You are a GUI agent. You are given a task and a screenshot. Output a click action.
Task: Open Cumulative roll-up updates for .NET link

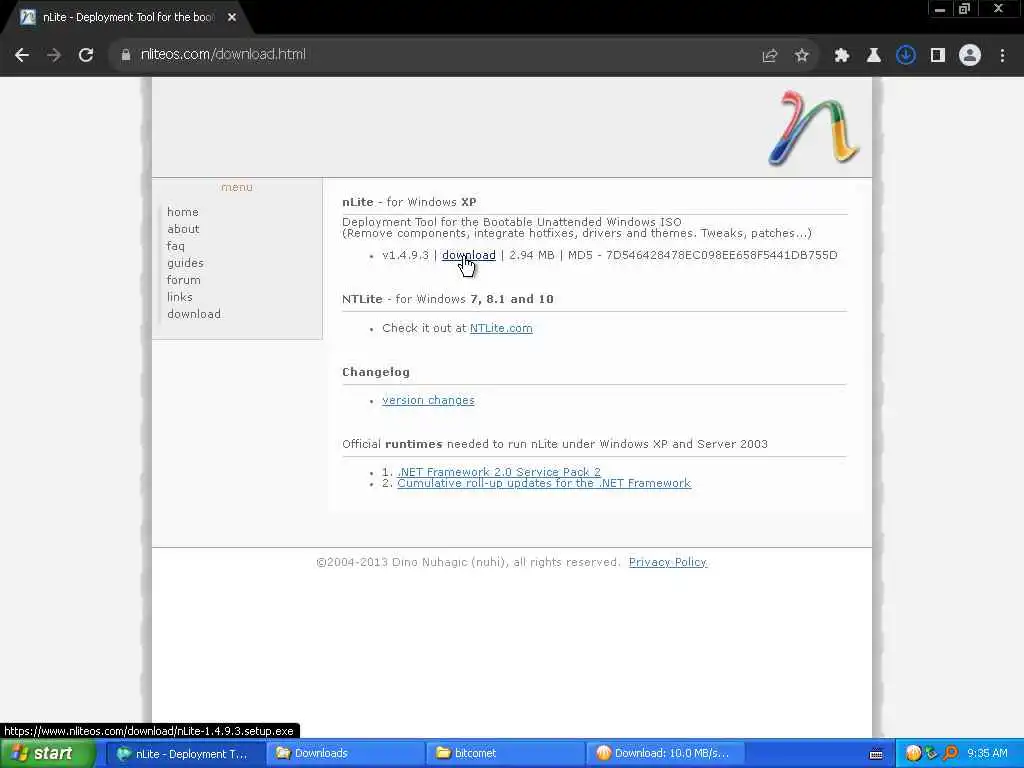tap(544, 483)
